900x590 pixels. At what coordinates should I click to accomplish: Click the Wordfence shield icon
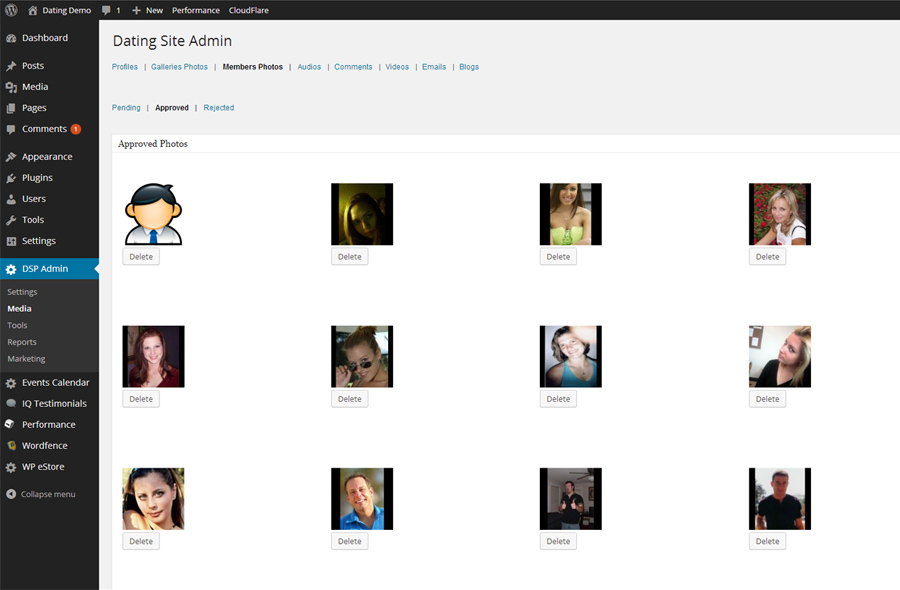[11, 445]
